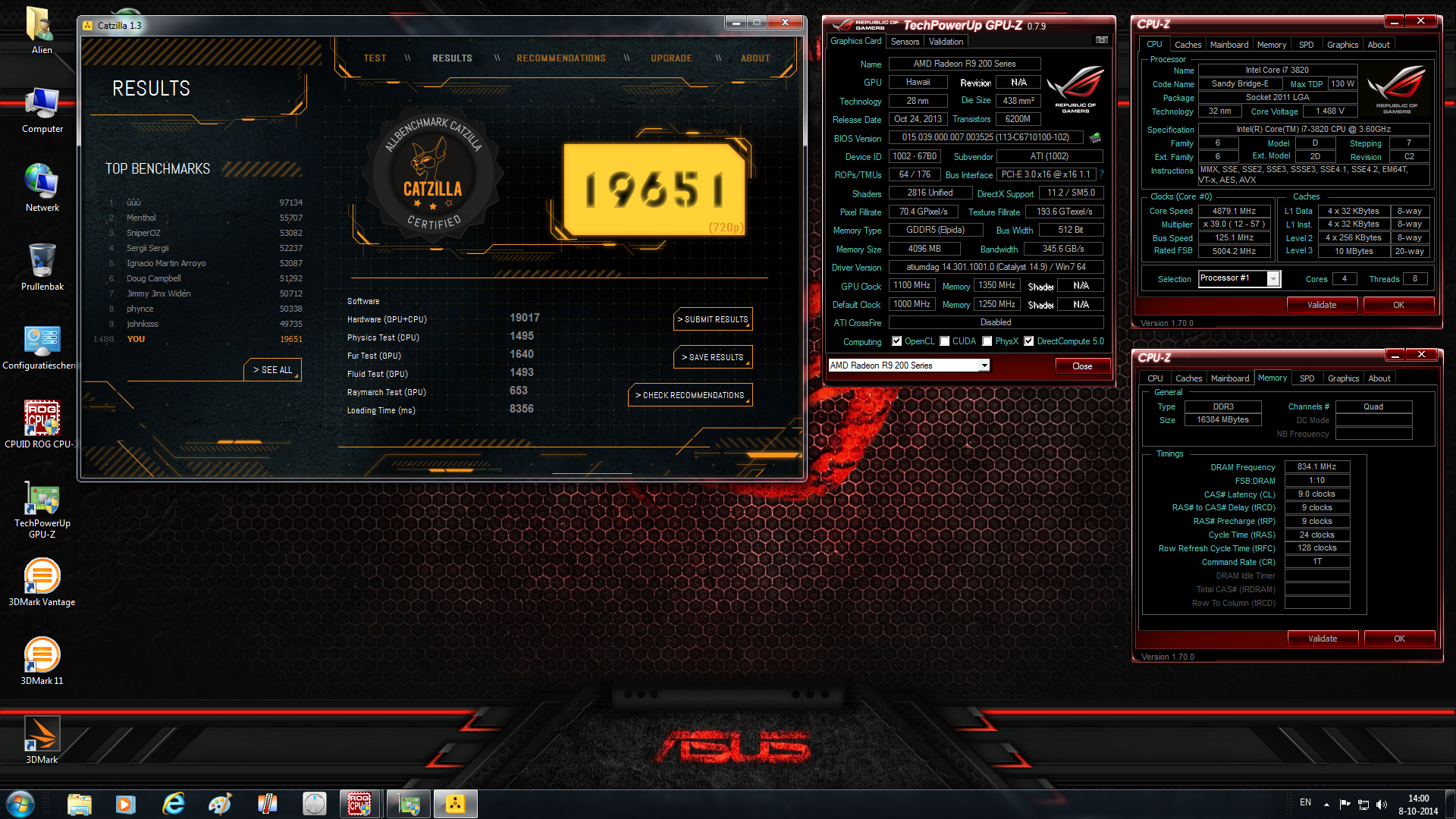Launch 3DMark Vantage desktop shortcut

pos(42,582)
